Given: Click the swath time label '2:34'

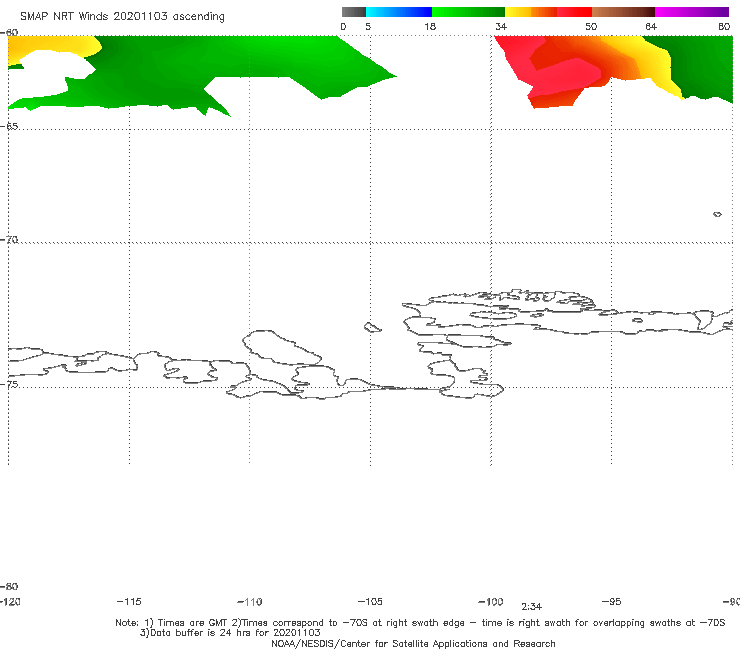Looking at the screenshot, I should pos(531,607).
